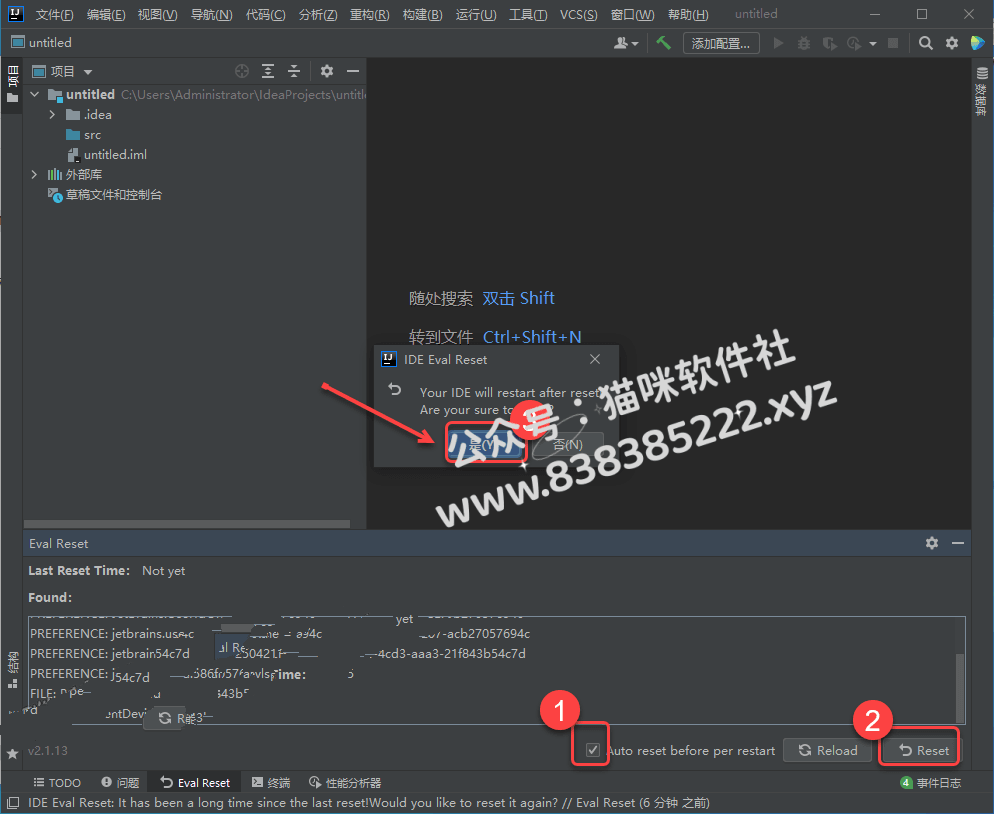Expand the .idea folder
994x814 pixels.
pos(53,115)
